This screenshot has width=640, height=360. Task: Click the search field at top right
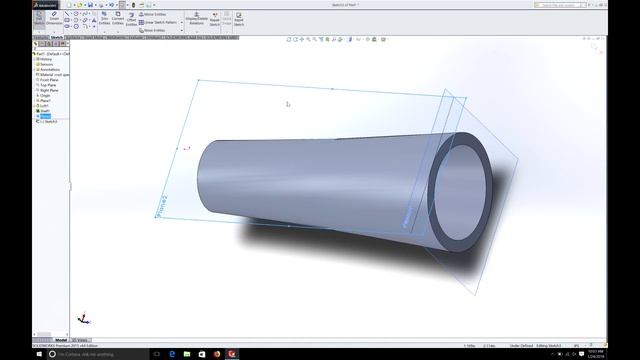click(560, 5)
